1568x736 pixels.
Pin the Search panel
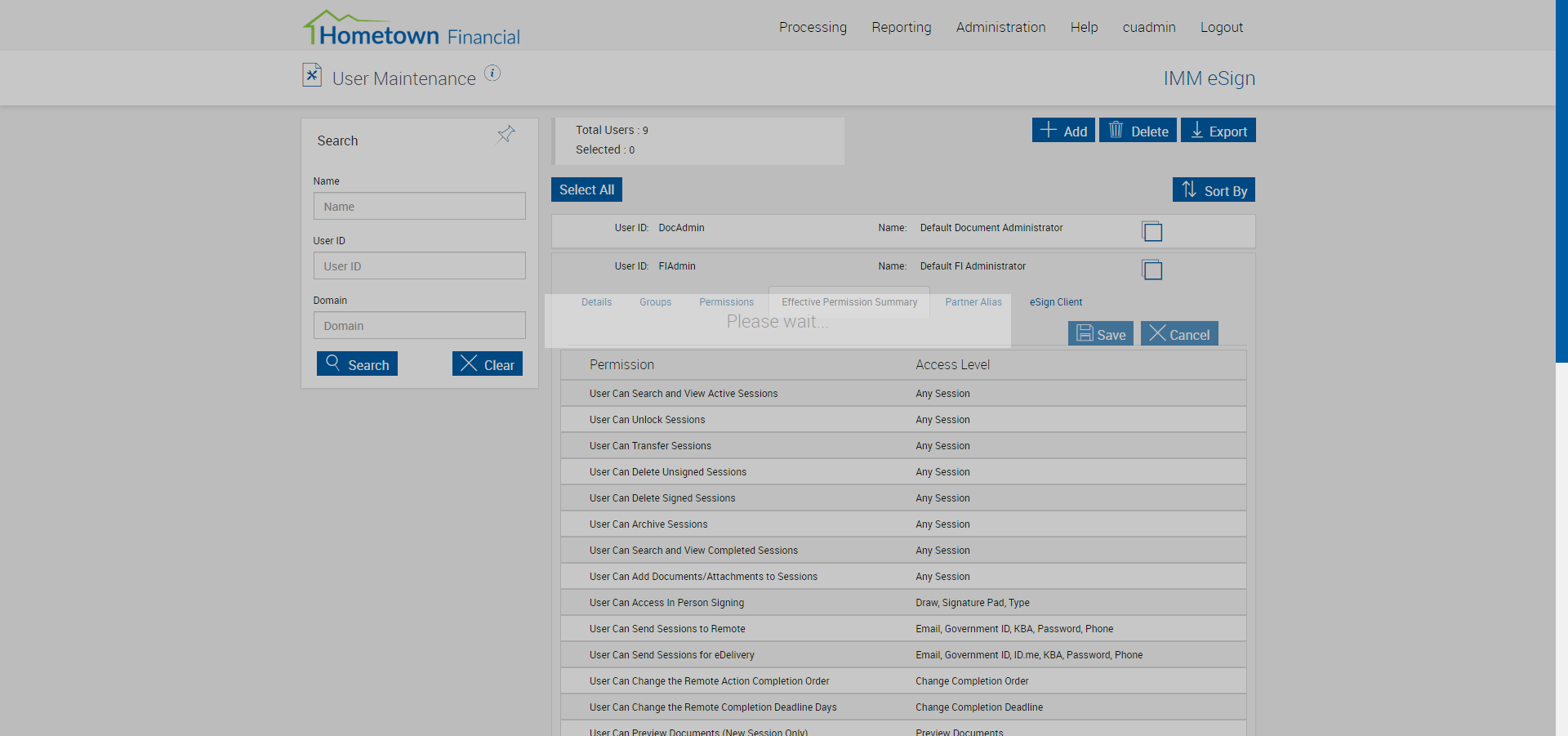pos(506,134)
